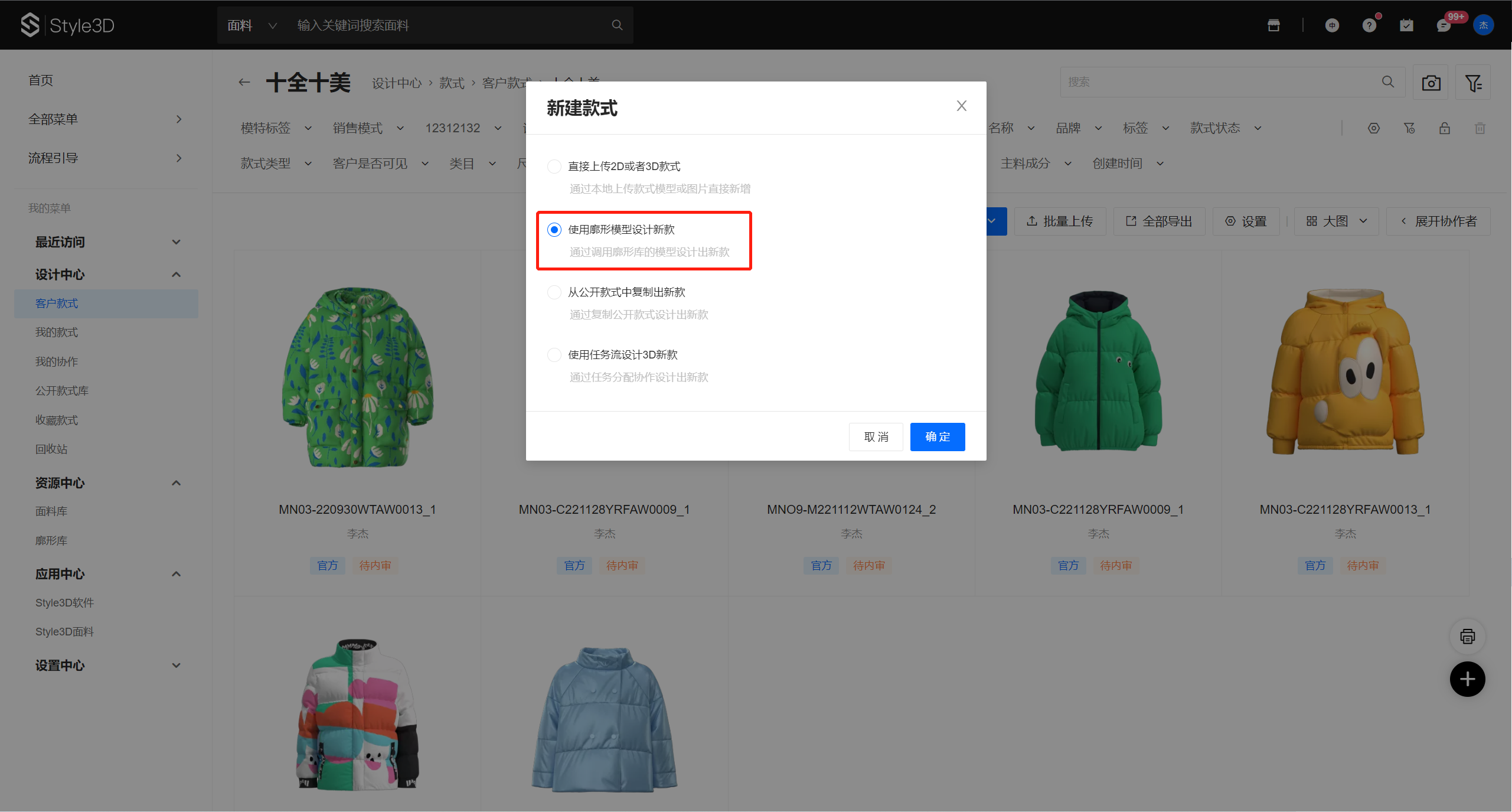Click the 输入关键词搜索面料 input field

click(x=449, y=25)
